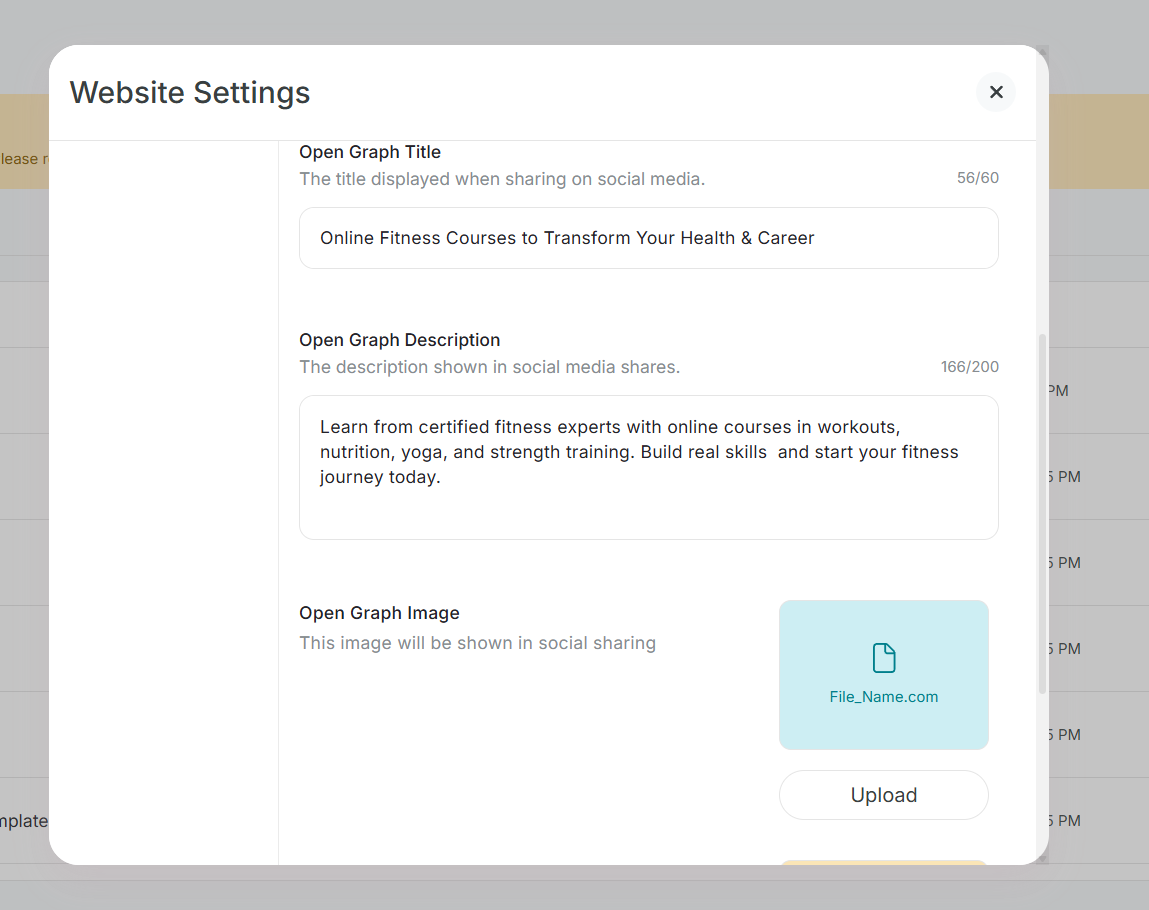The width and height of the screenshot is (1149, 910).
Task: Grab the dialog's vertical scrollbar thumb
Action: (x=1043, y=512)
